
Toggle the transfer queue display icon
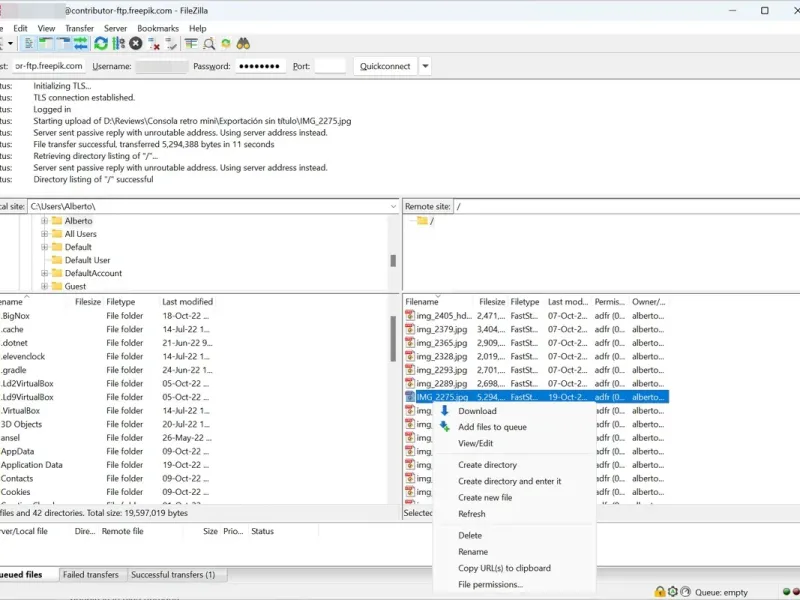pos(81,44)
